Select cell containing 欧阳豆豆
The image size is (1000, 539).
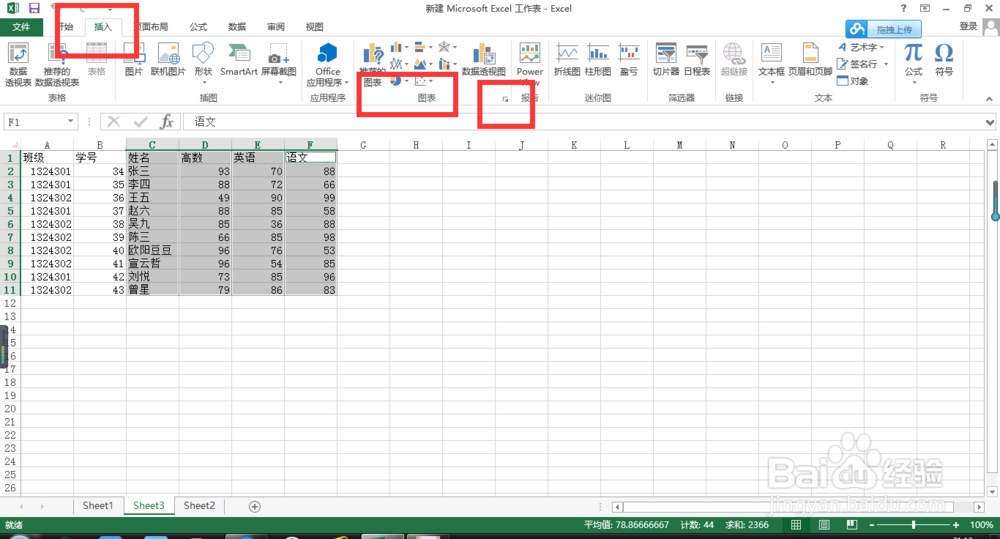[x=152, y=251]
